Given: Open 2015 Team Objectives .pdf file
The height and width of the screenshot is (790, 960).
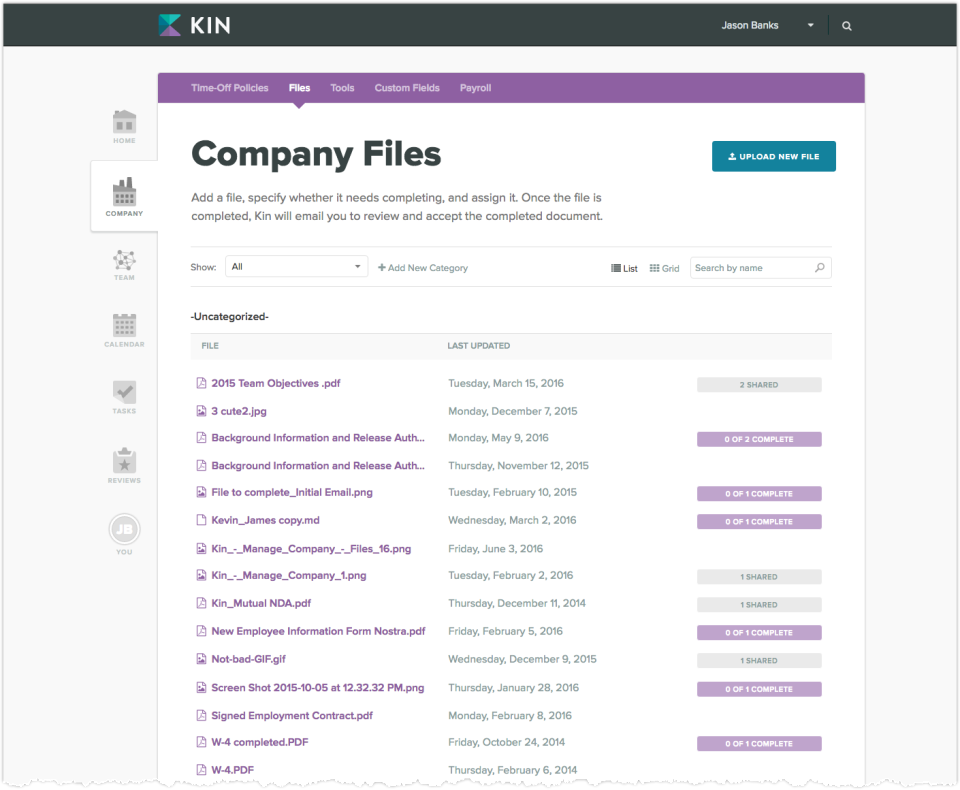Looking at the screenshot, I should click(276, 383).
